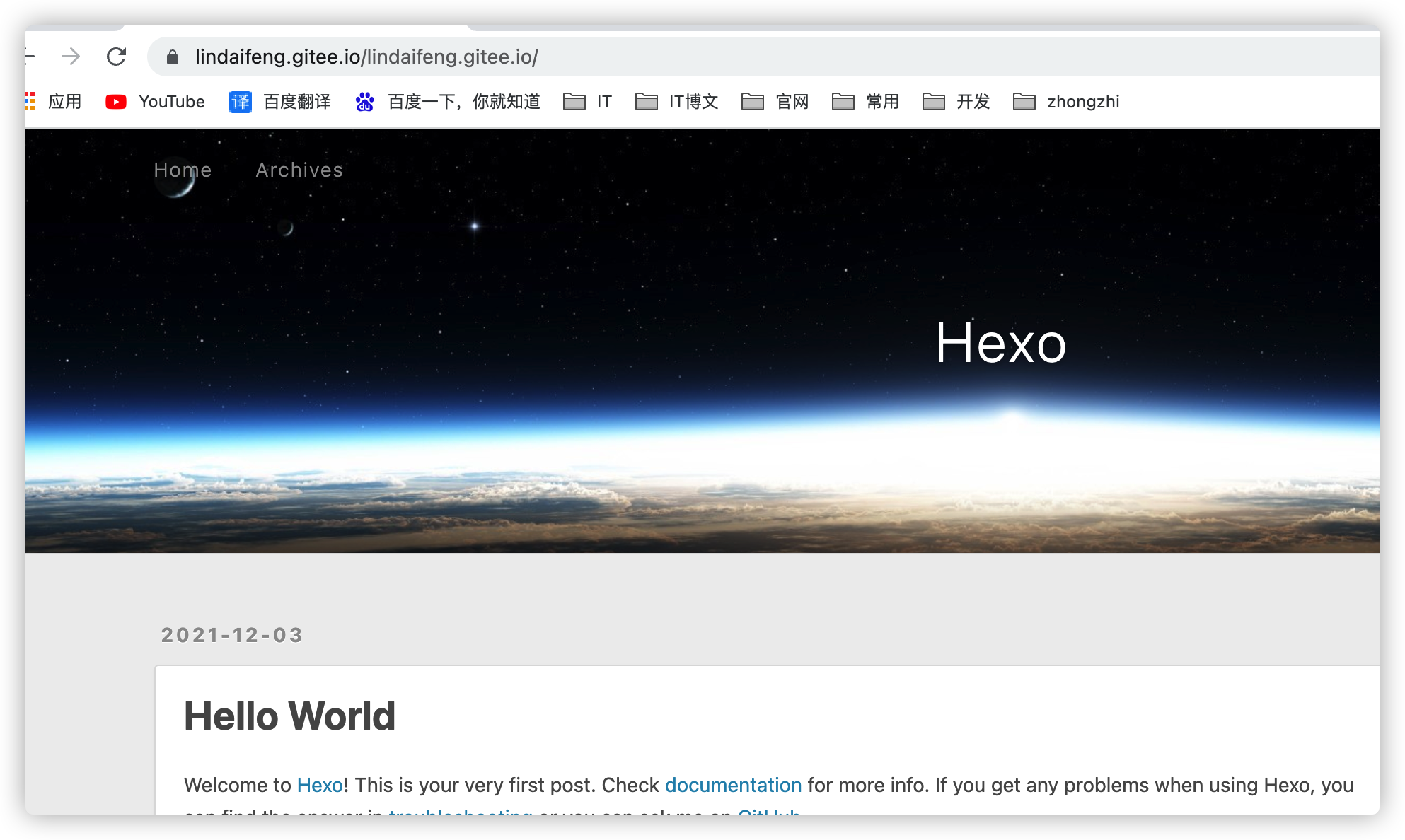Go to the Home nav item
Screen dimensions: 1405x840
[183, 170]
